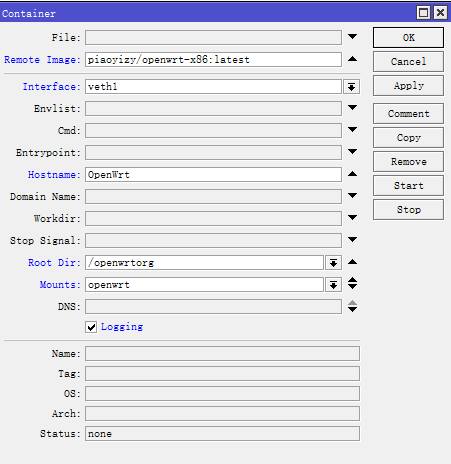Viewport: 451px width, 464px height.
Task: Open the Interface dropdown list
Action: point(351,87)
